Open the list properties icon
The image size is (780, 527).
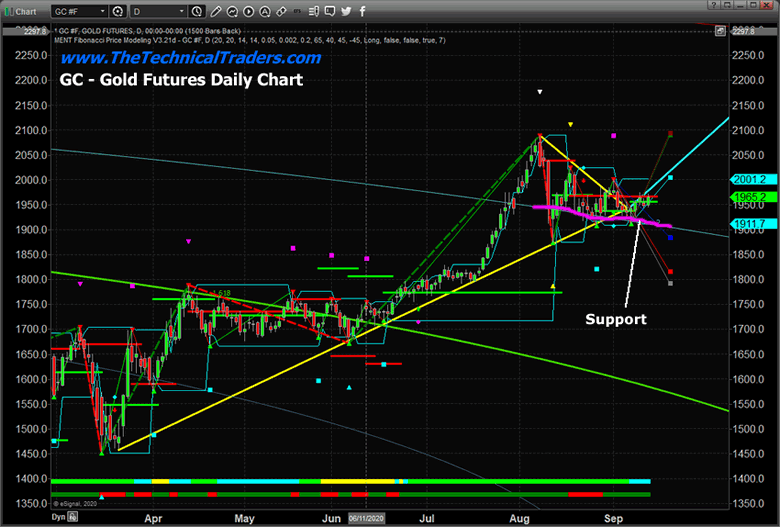[x=313, y=11]
